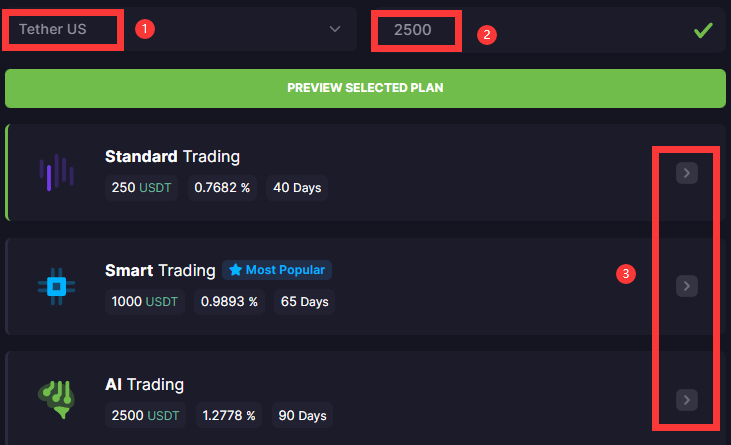Expand the Smart Trading plan chevron
The width and height of the screenshot is (731, 445).
pyautogui.click(x=687, y=286)
